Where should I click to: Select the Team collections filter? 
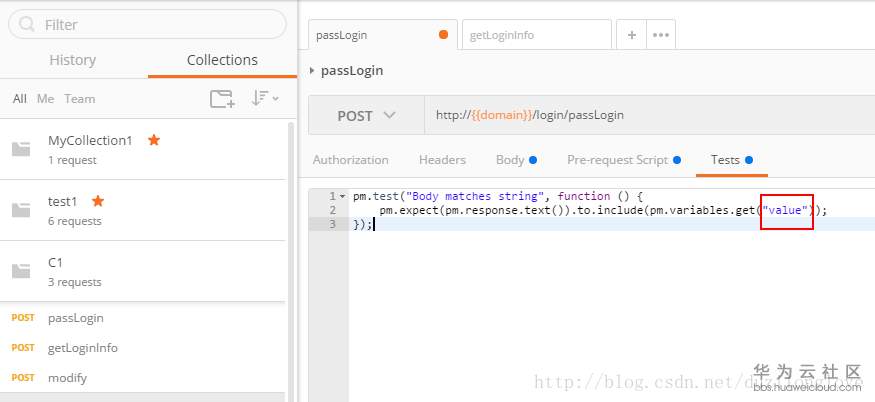coord(80,99)
